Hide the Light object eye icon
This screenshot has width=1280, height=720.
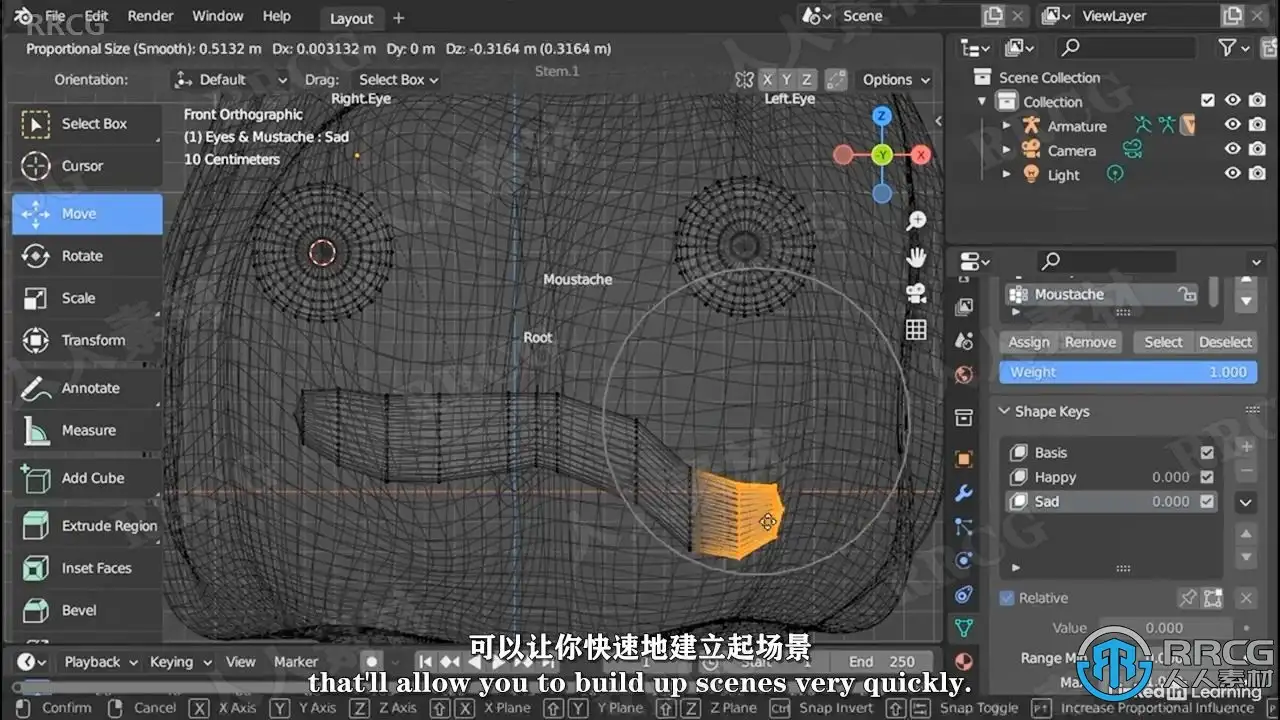point(1233,174)
